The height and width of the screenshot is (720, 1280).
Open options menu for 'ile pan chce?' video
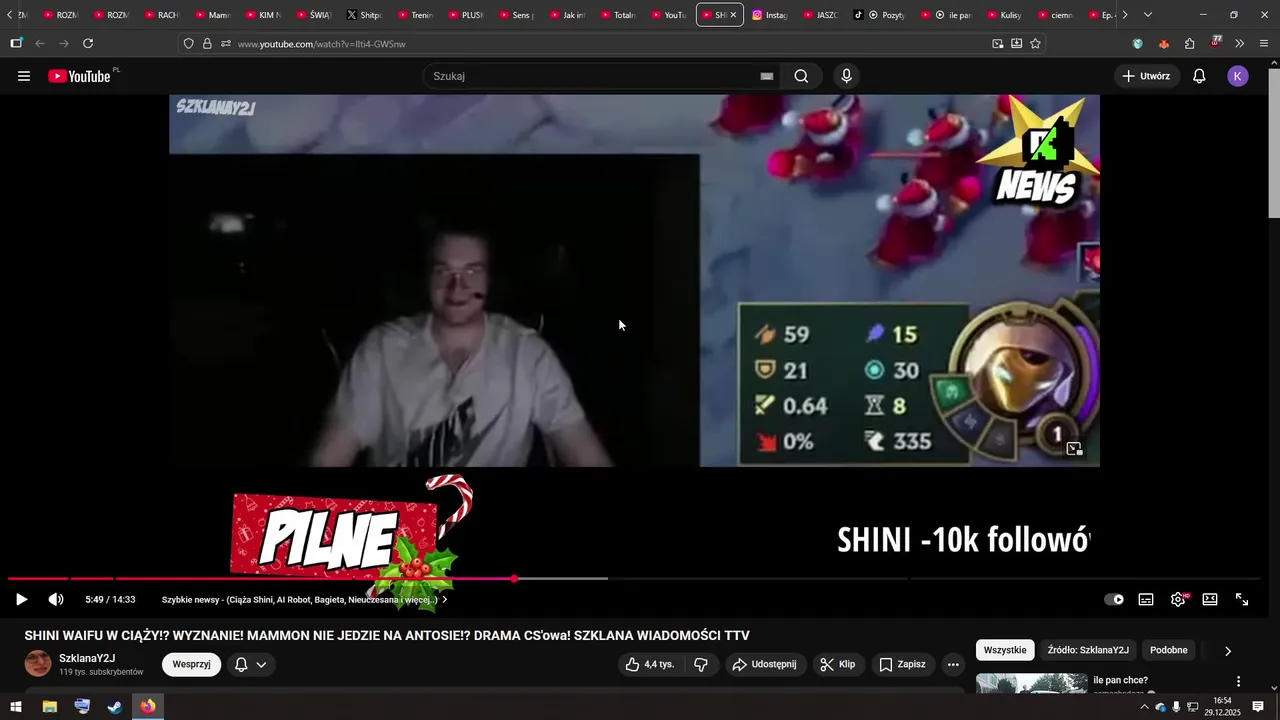pos(1238,681)
